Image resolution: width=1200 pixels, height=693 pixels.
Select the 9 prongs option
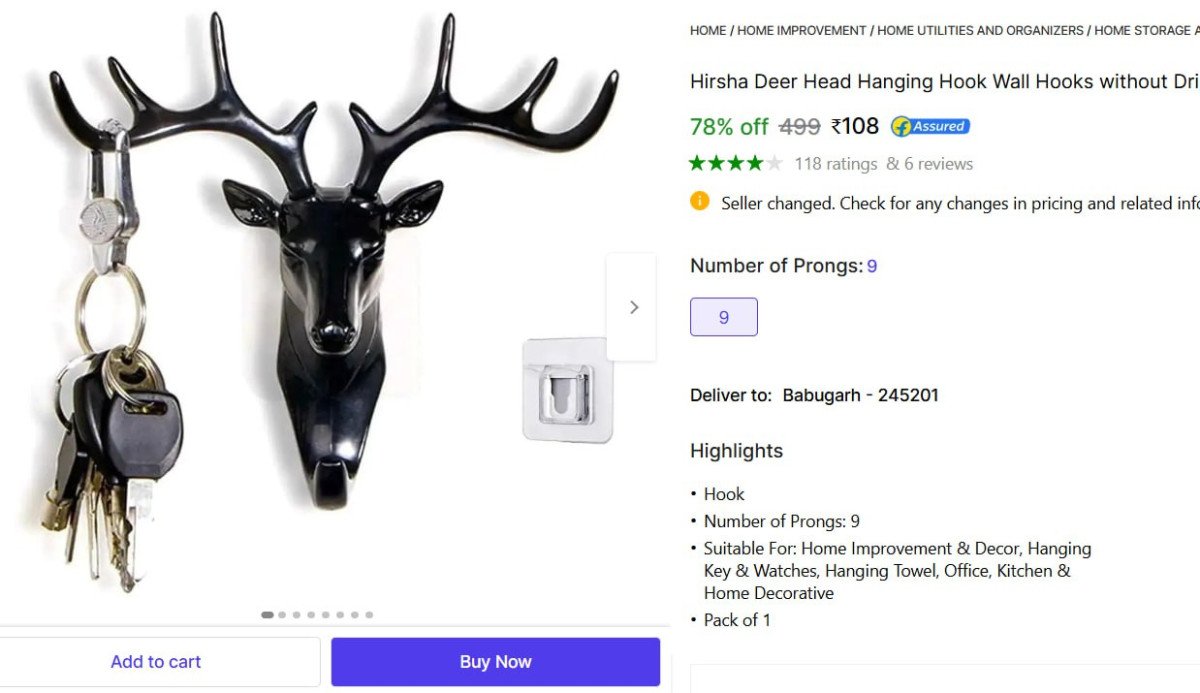click(x=723, y=317)
